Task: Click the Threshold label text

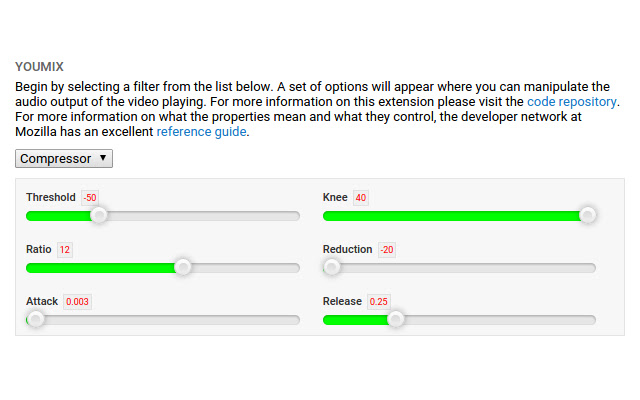Action: pos(50,197)
